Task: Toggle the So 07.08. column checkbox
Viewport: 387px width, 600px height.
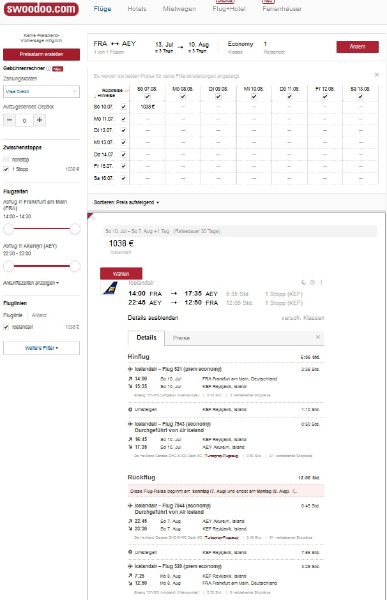Action: point(147,96)
